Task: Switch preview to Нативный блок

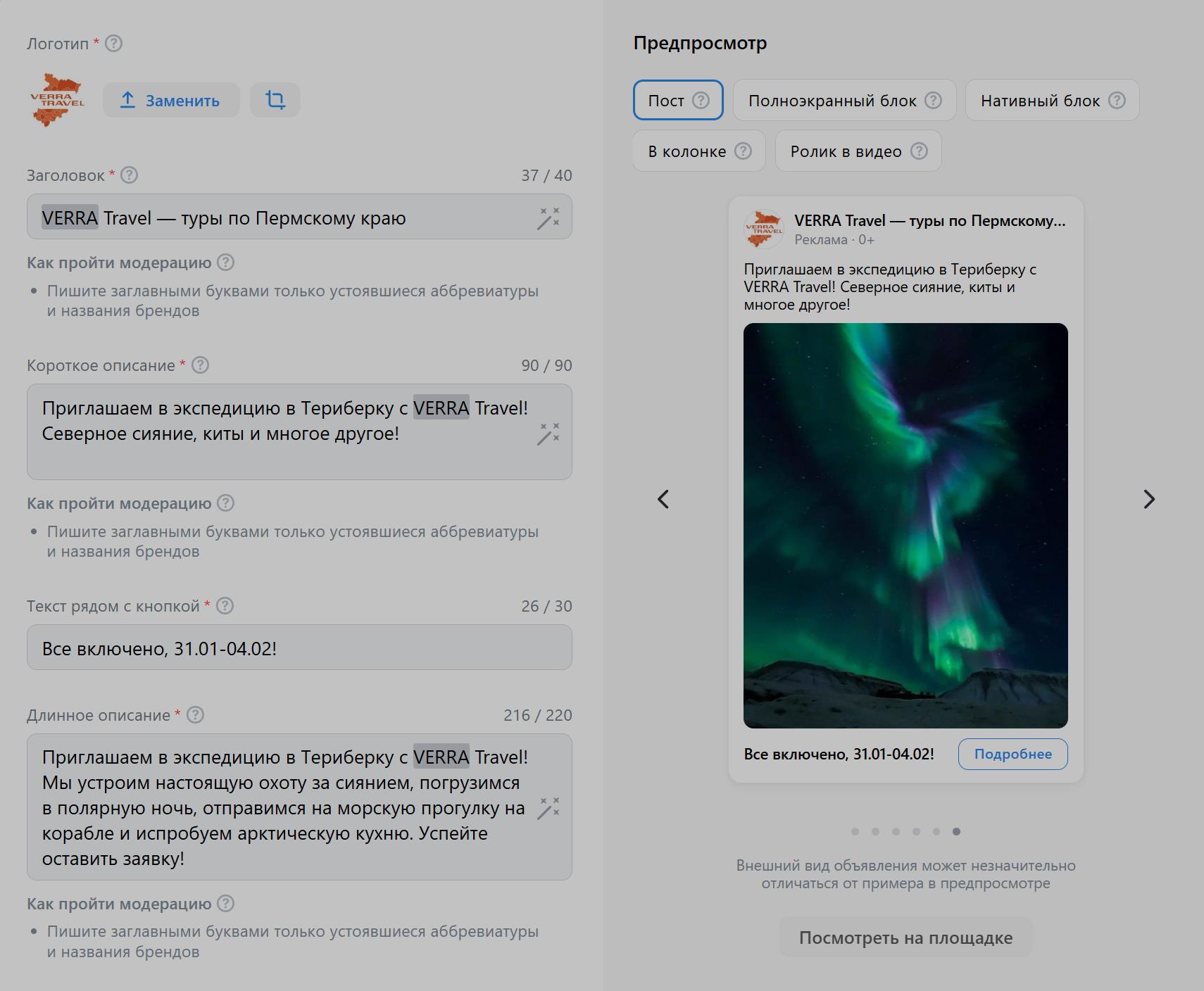Action: click(1052, 100)
